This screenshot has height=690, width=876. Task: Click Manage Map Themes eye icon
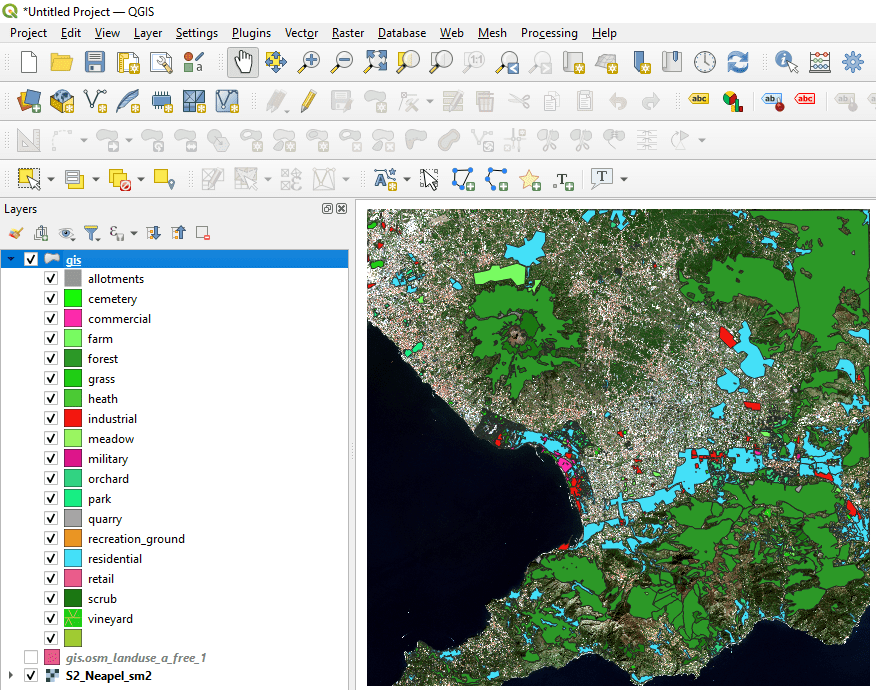pos(65,232)
